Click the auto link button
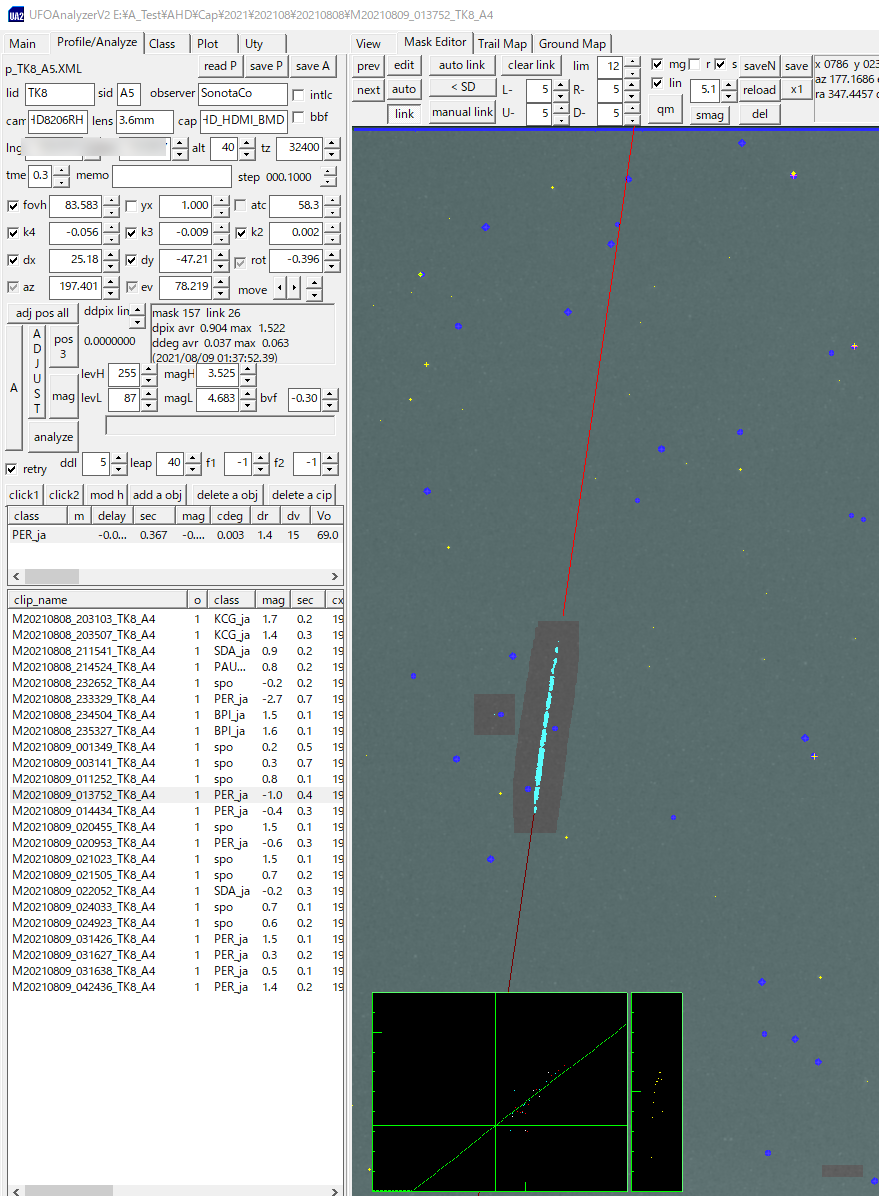 tap(463, 64)
